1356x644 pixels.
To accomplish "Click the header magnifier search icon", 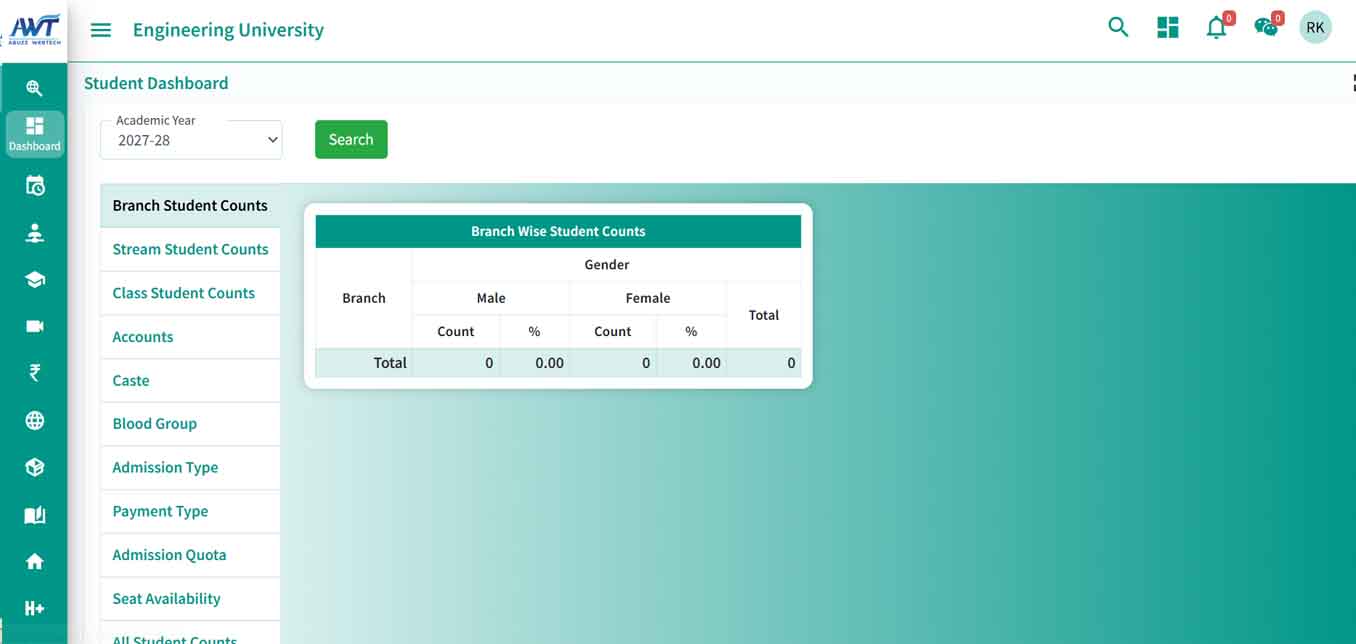I will [x=1118, y=28].
